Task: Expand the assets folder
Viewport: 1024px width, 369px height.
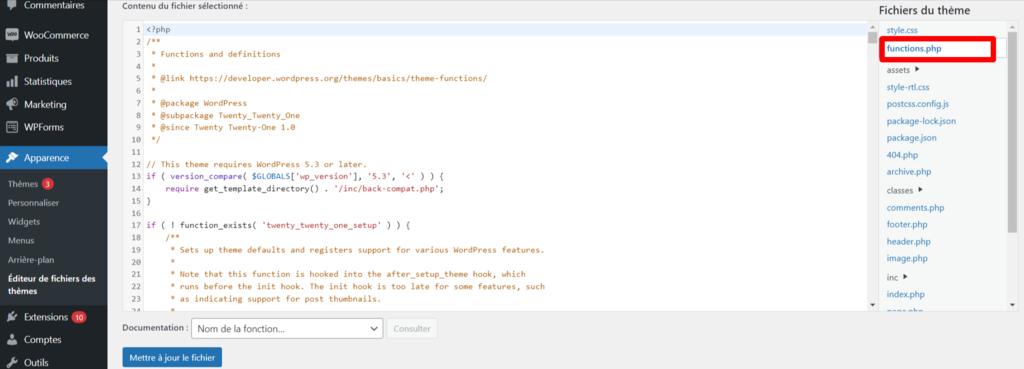Action: (903, 69)
